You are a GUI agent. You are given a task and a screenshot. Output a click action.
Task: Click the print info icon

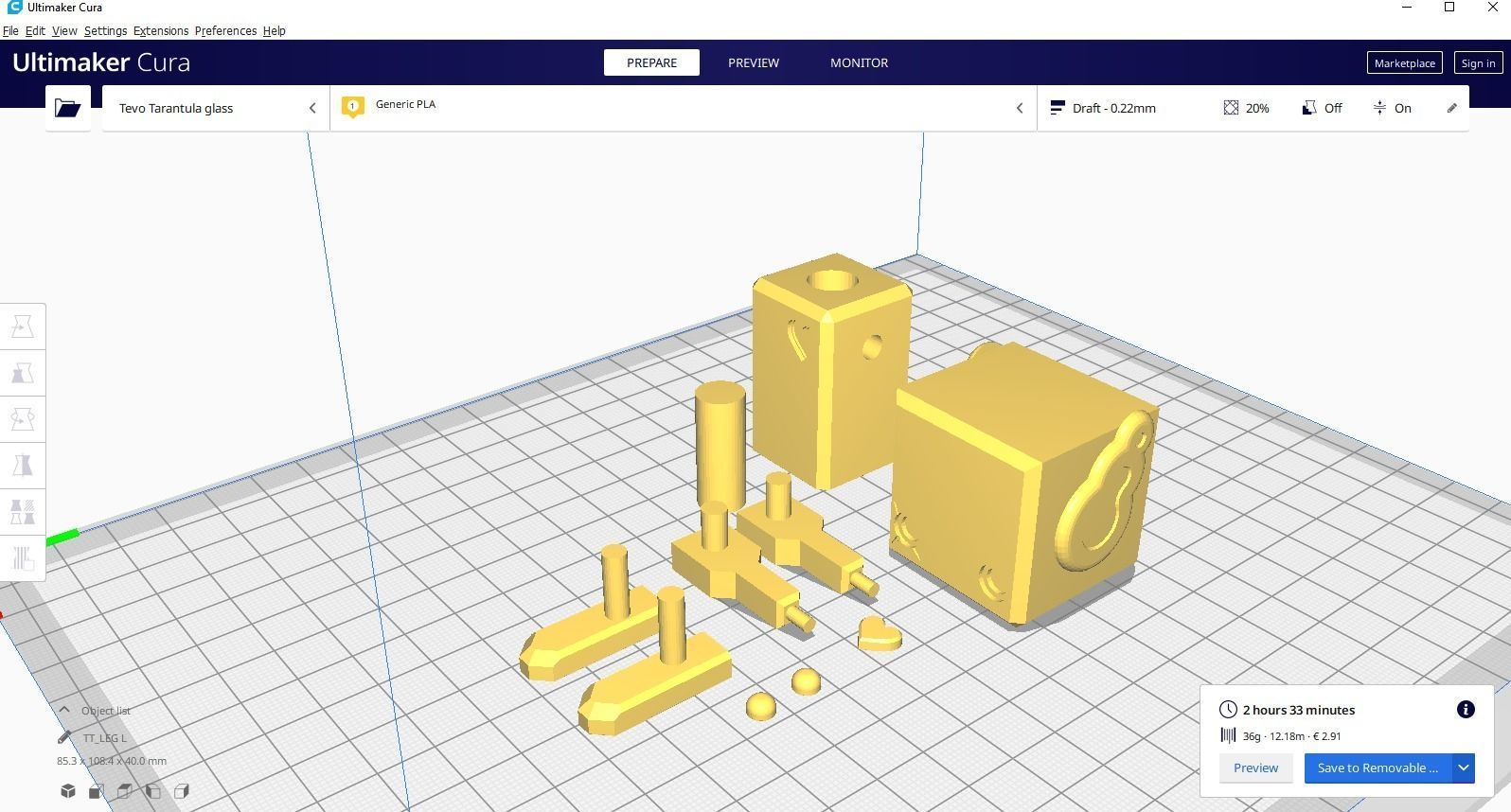(x=1466, y=710)
